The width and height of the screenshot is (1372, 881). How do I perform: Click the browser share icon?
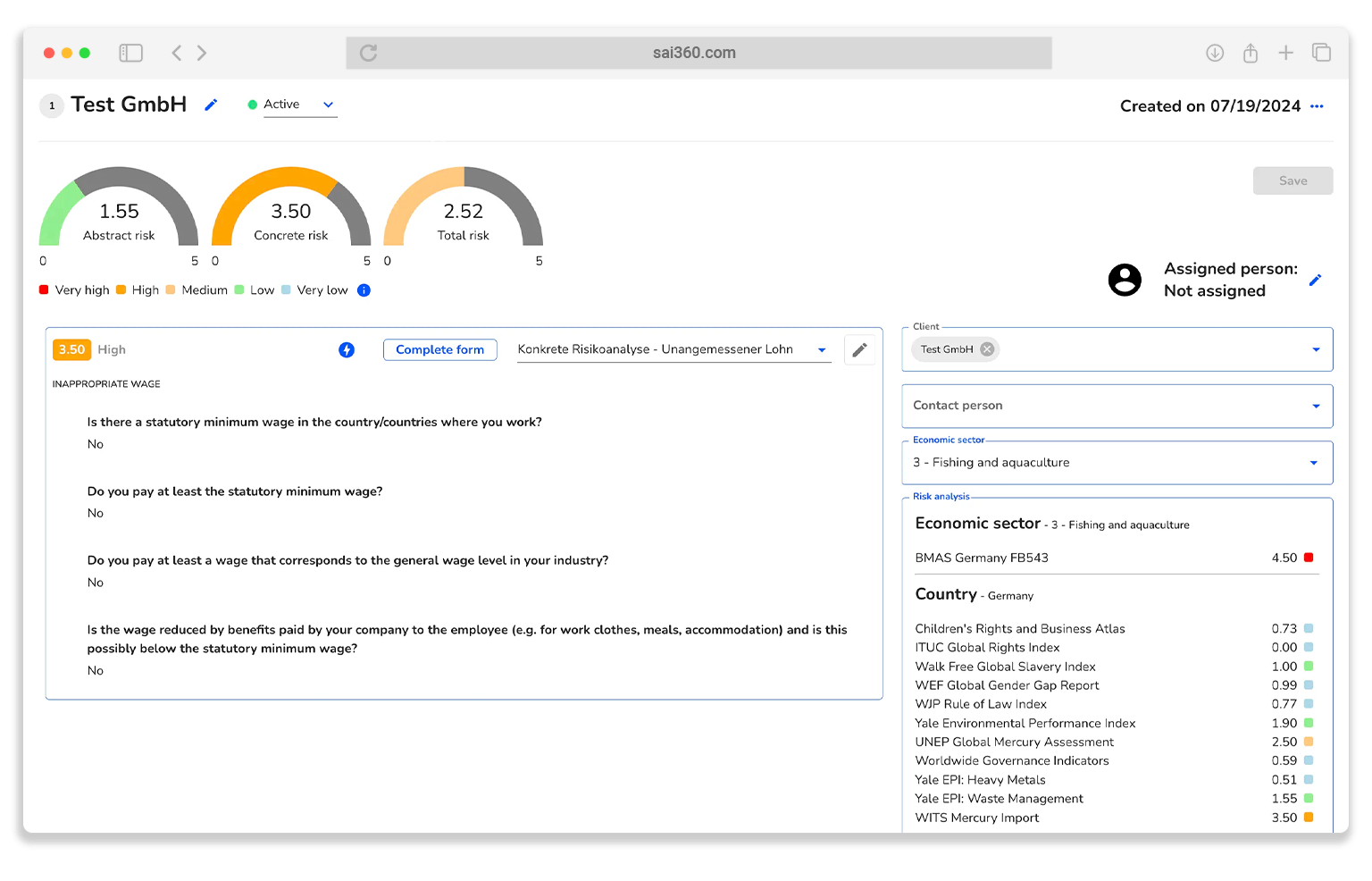coord(1251,53)
